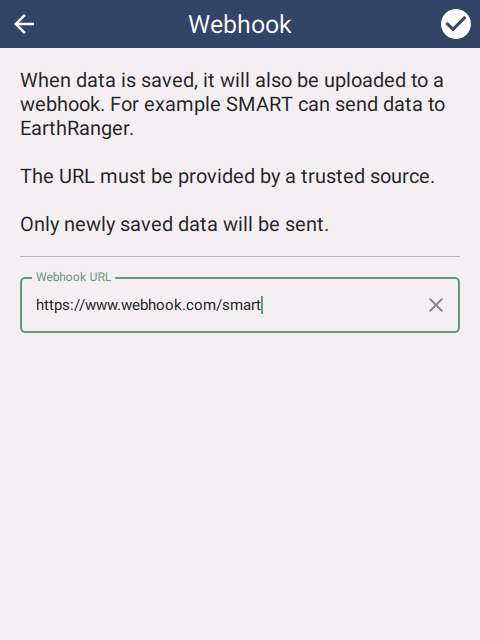Click the first line starting When data is saved
This screenshot has width=480, height=640.
pyautogui.click(x=232, y=80)
